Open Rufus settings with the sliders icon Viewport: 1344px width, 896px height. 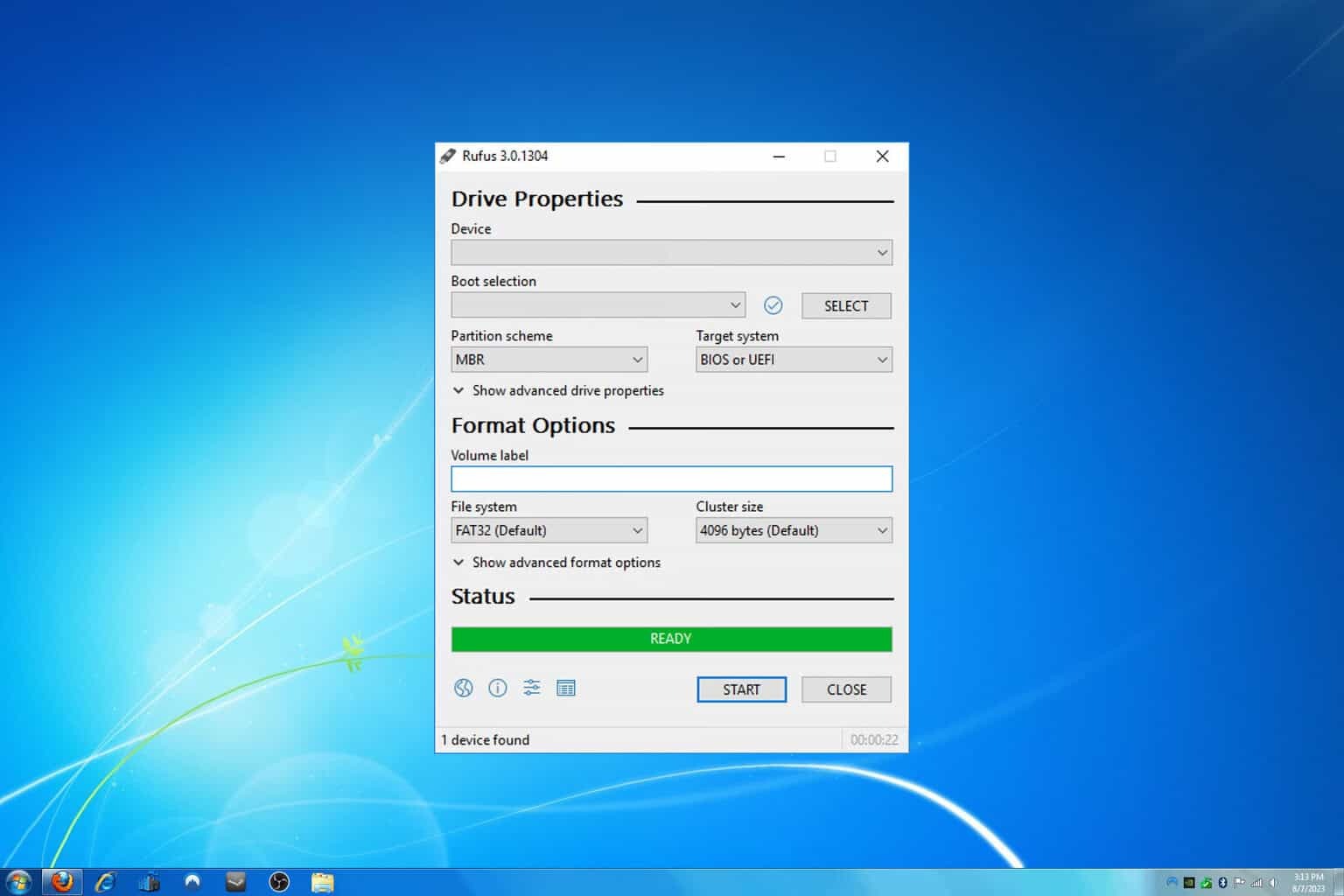[531, 689]
